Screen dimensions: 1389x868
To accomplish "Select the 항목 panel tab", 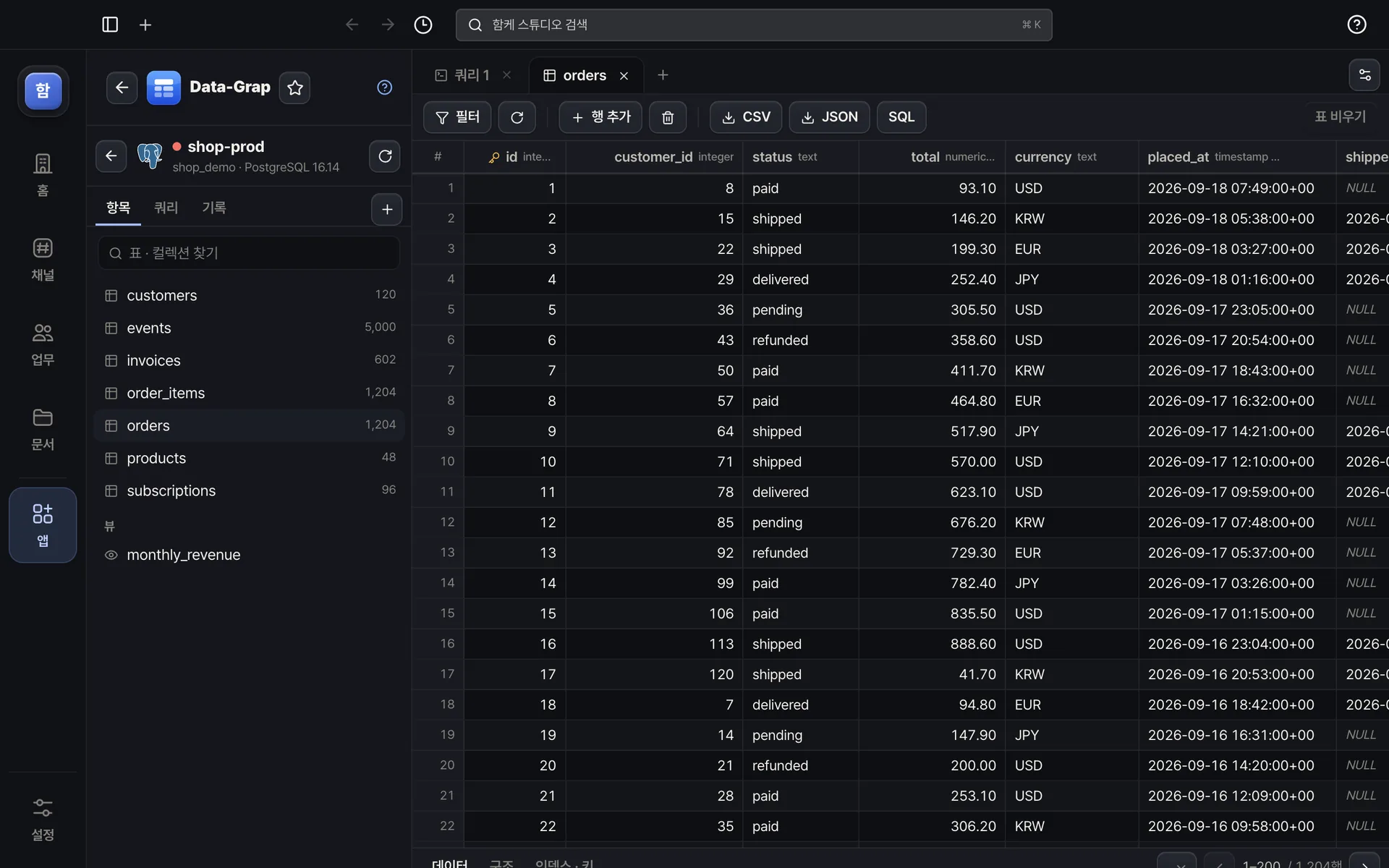I will [x=118, y=208].
